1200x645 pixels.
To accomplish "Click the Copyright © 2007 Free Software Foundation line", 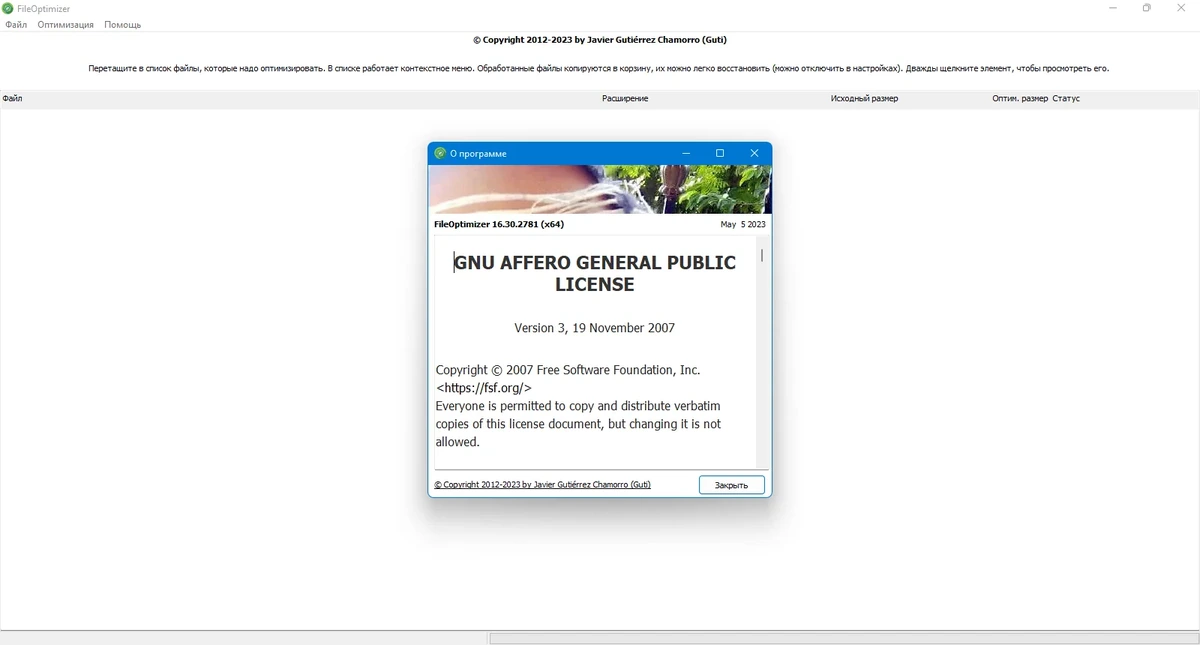I will 568,370.
